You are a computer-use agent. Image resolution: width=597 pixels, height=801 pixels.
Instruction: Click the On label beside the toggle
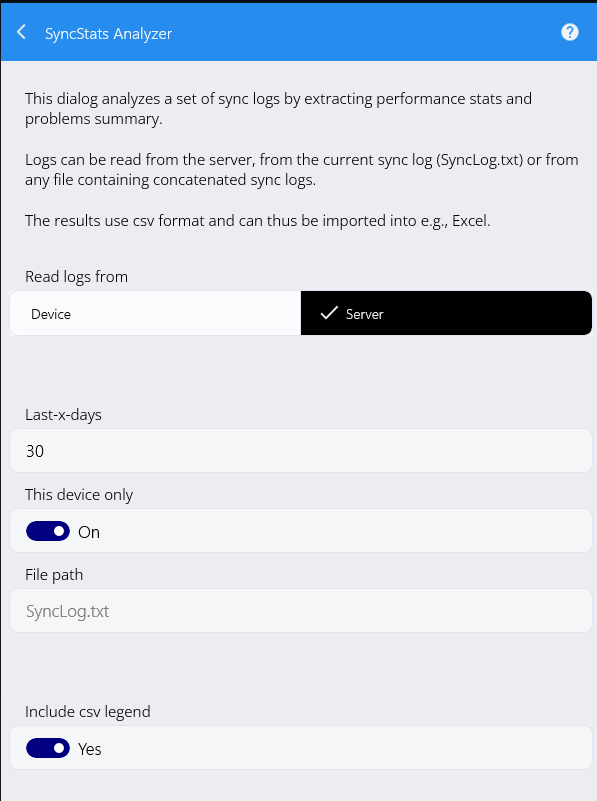[x=89, y=532]
